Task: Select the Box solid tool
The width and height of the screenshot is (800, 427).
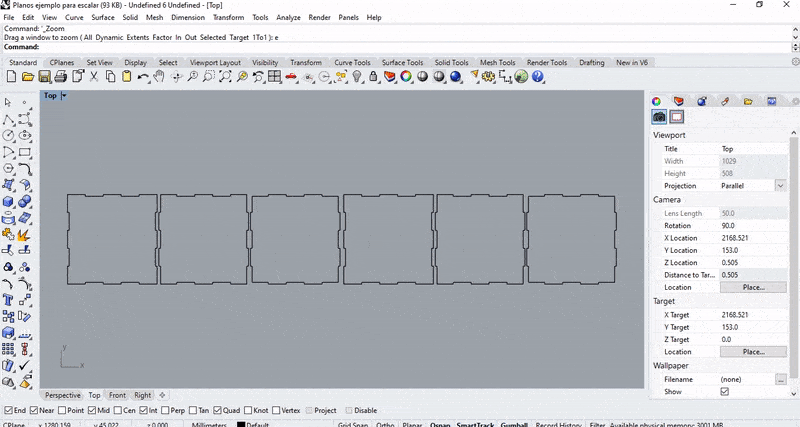Action: click(x=8, y=202)
